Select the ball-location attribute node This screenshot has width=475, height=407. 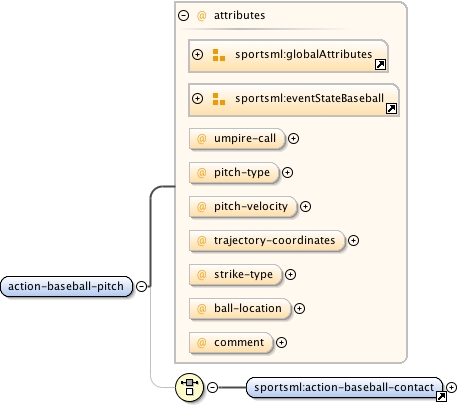click(240, 309)
